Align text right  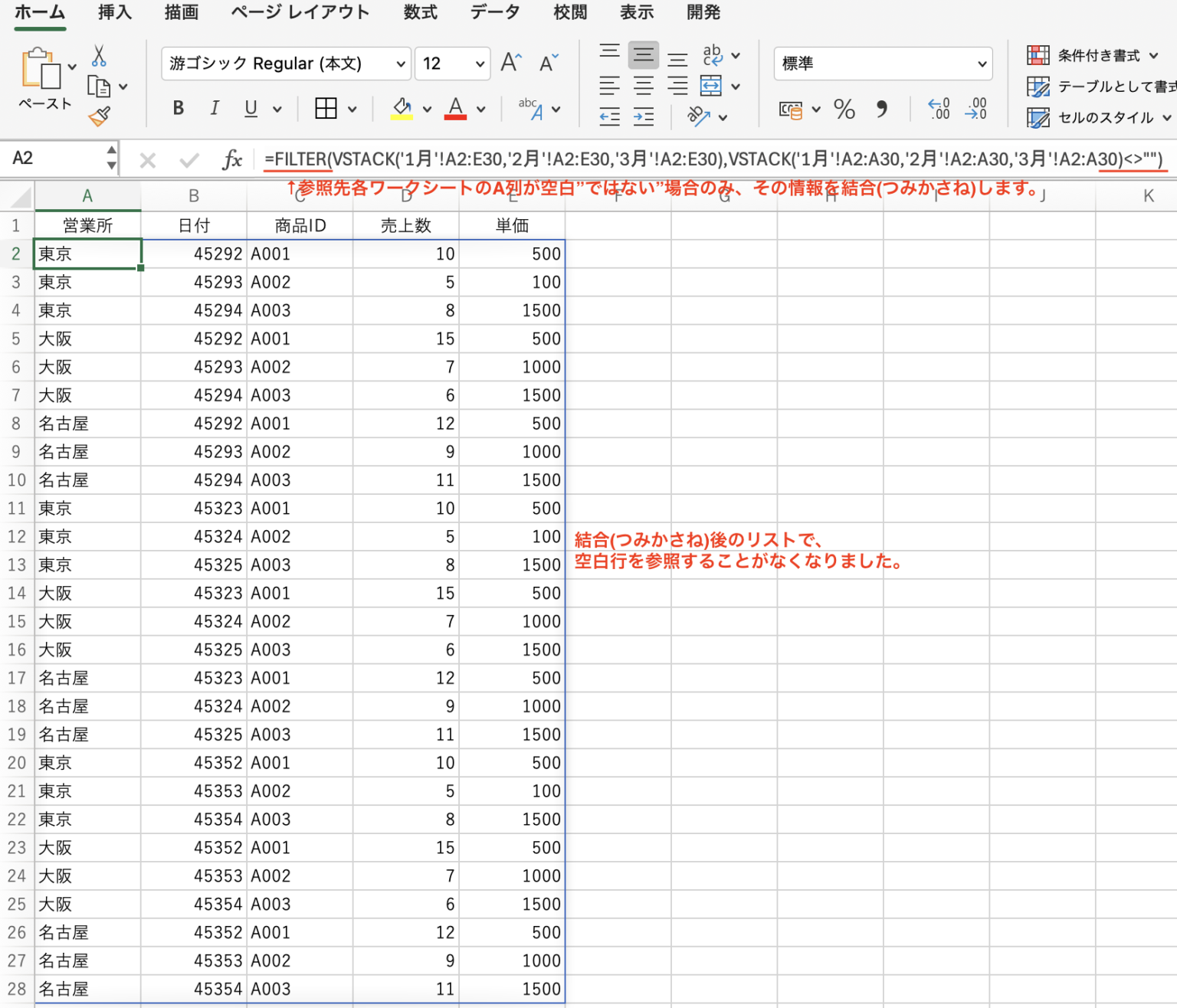pos(677,85)
